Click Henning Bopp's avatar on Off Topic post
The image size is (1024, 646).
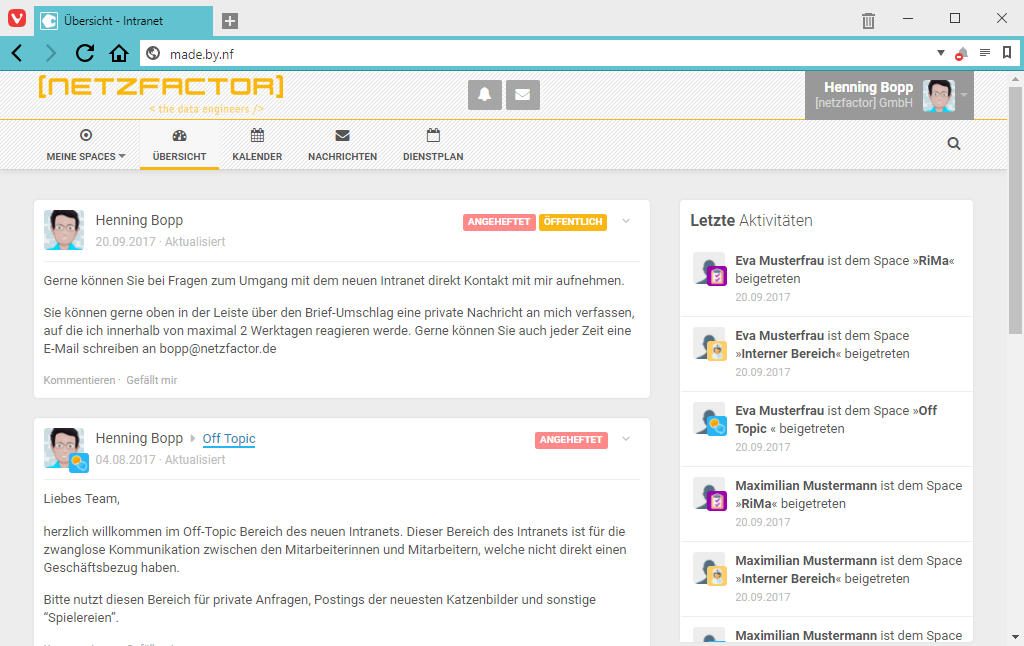[x=64, y=448]
